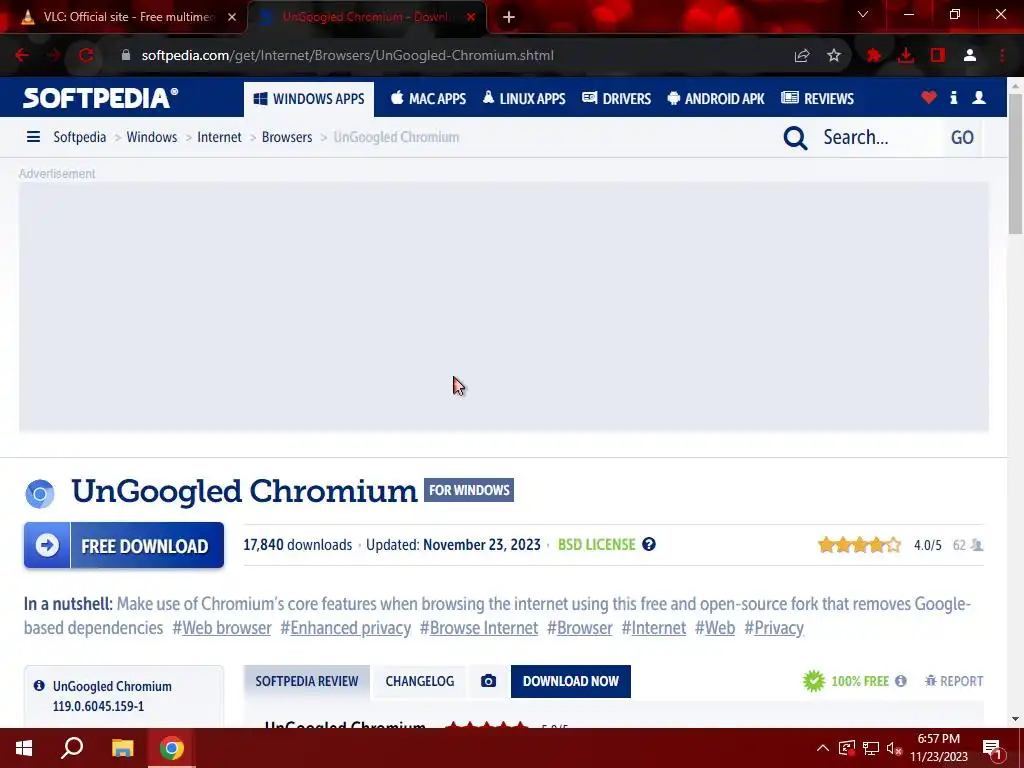Click the info icon next to 100% FREE
This screenshot has width=1024, height=768.
901,681
